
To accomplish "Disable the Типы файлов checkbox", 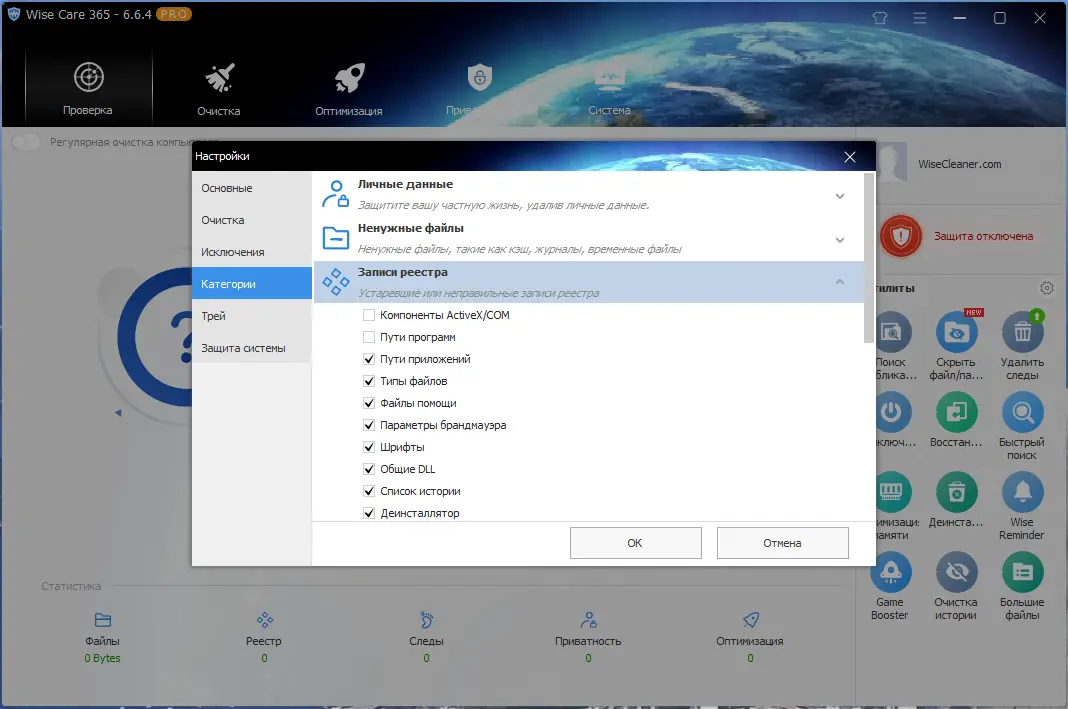I will click(370, 380).
